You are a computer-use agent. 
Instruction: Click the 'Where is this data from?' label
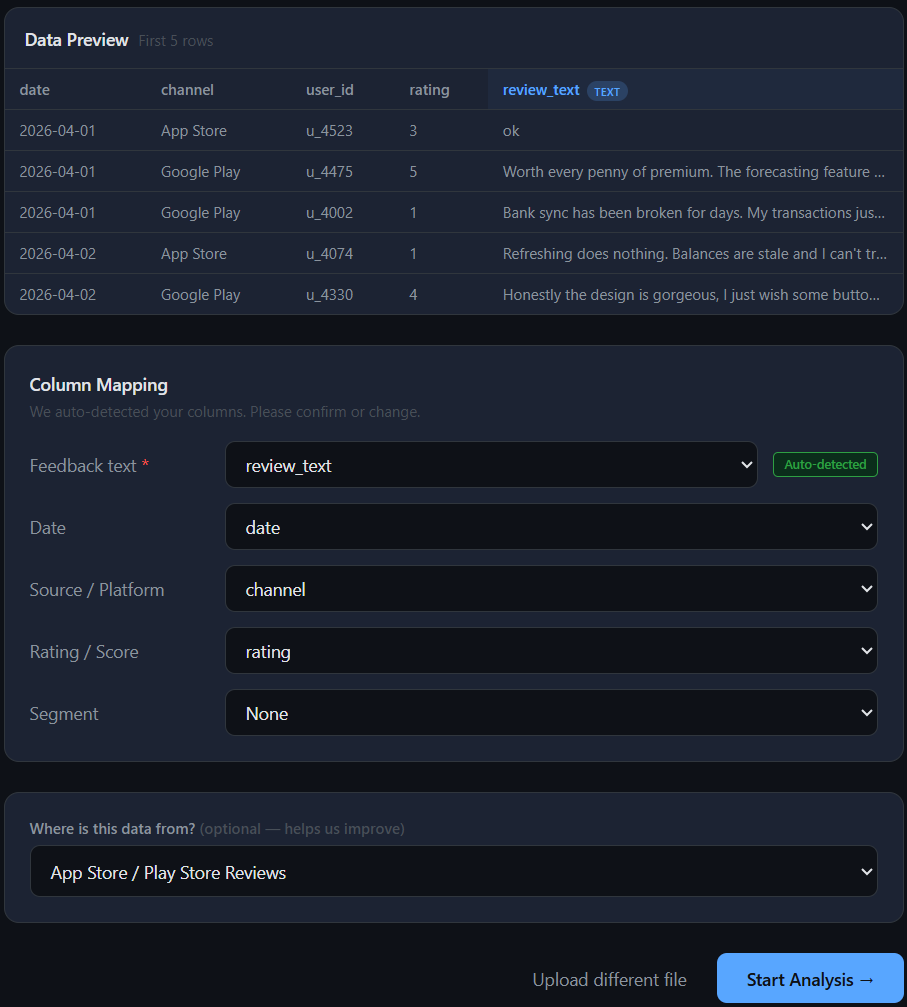(x=112, y=828)
